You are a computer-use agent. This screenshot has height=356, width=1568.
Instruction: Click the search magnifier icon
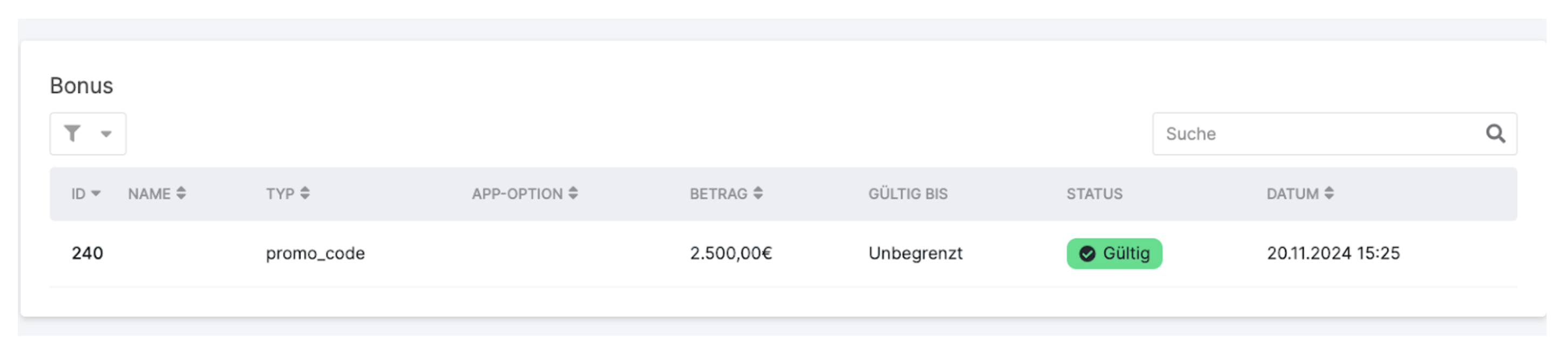click(x=1495, y=133)
